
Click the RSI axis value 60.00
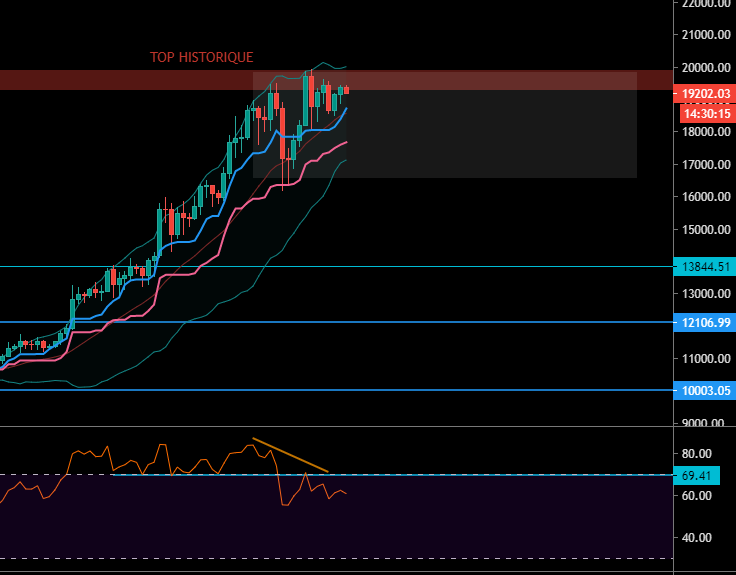(697, 496)
